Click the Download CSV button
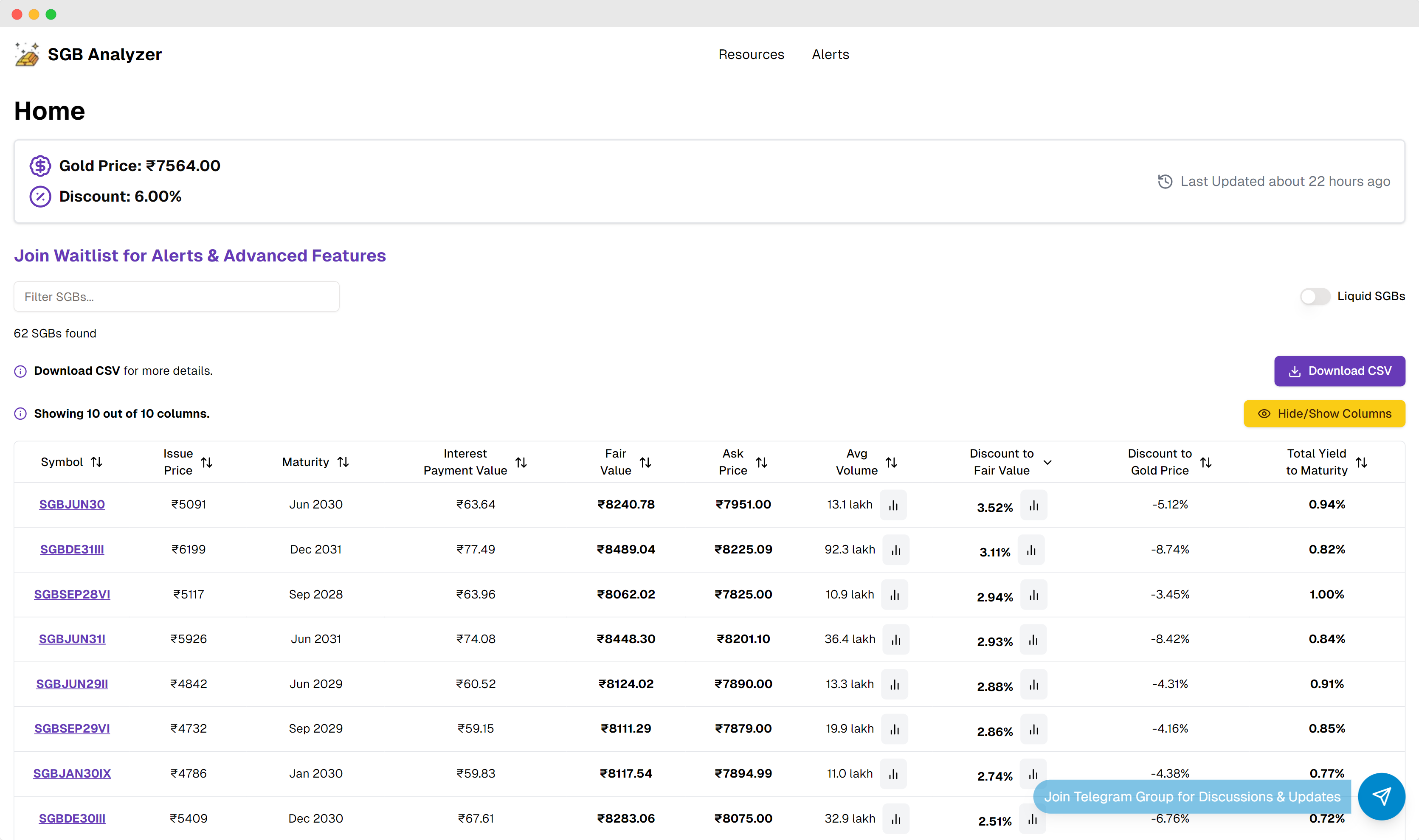This screenshot has width=1419, height=840. pos(1339,371)
